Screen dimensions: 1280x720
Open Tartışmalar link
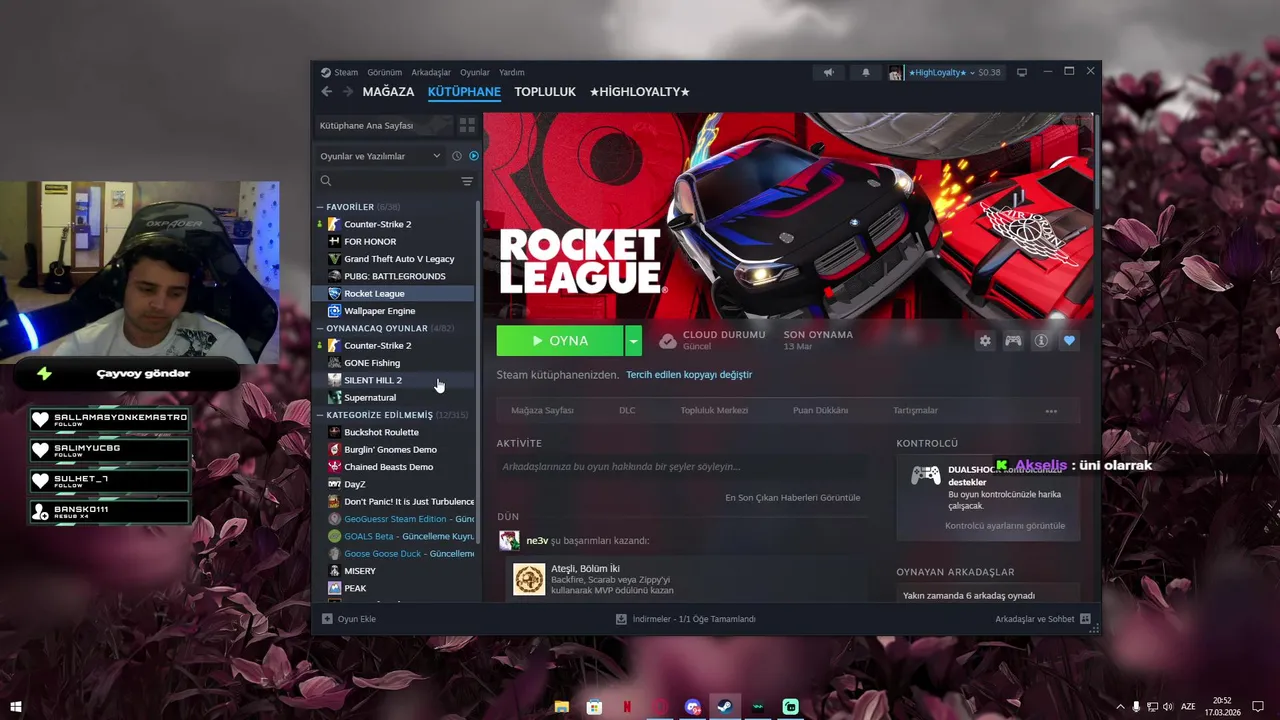(915, 411)
